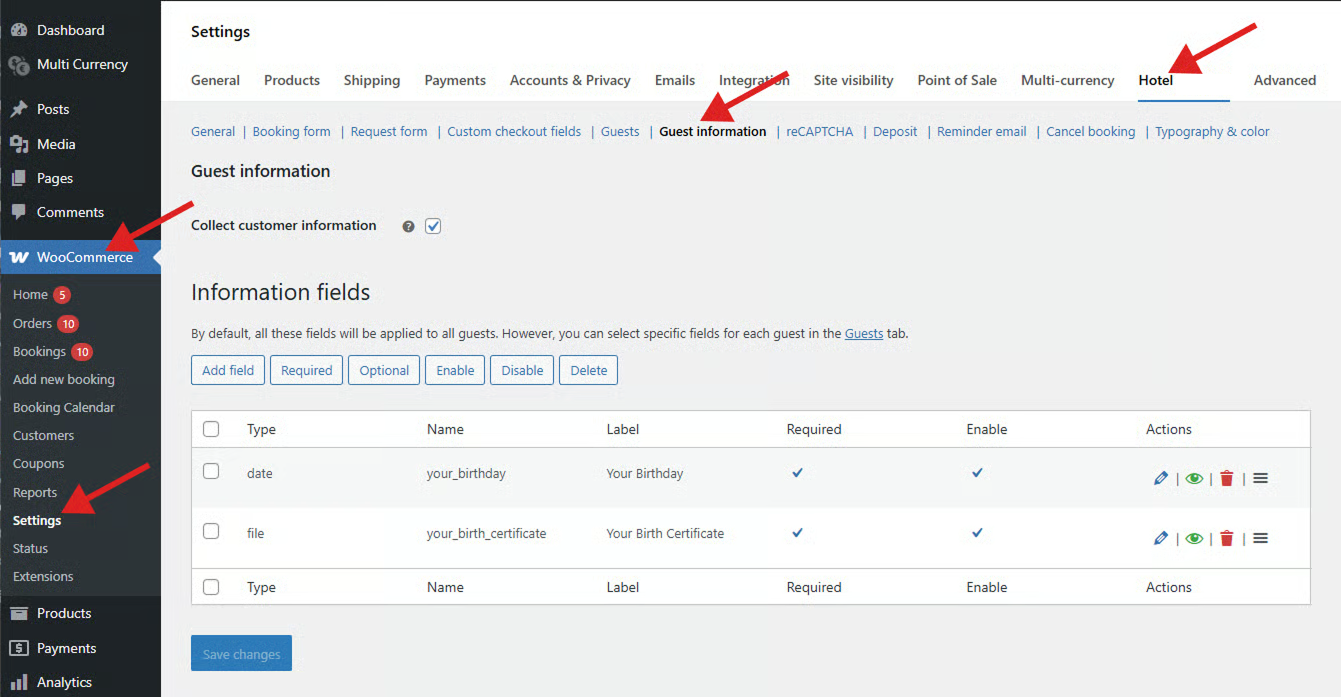
Task: Tick the checkbox for the your_birthday row
Action: tap(211, 471)
